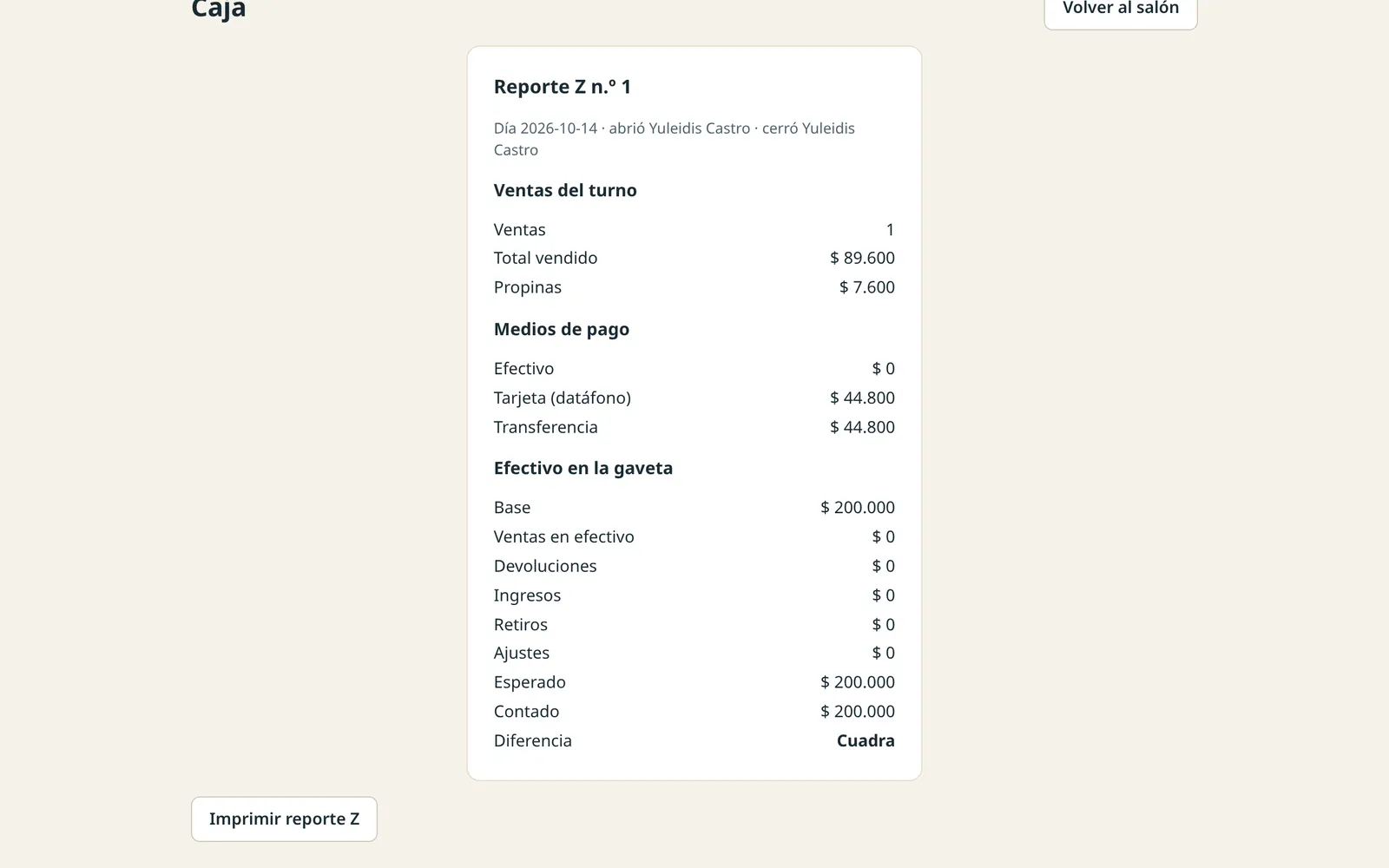Click the report date and cashier subtitle
Screen dimensions: 1389x868
(x=675, y=139)
